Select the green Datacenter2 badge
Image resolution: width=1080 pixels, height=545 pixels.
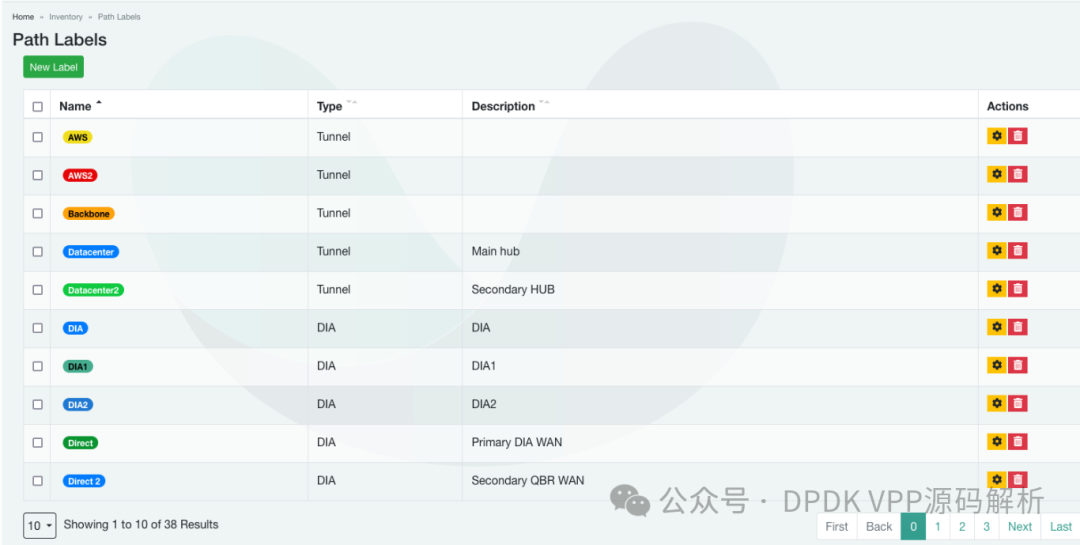[x=94, y=290]
